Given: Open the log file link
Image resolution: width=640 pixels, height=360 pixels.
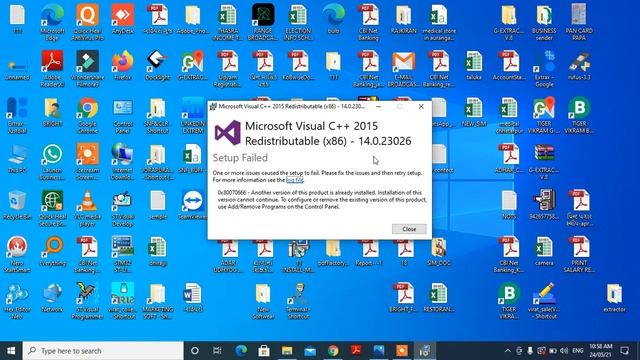Looking at the screenshot, I should [295, 180].
